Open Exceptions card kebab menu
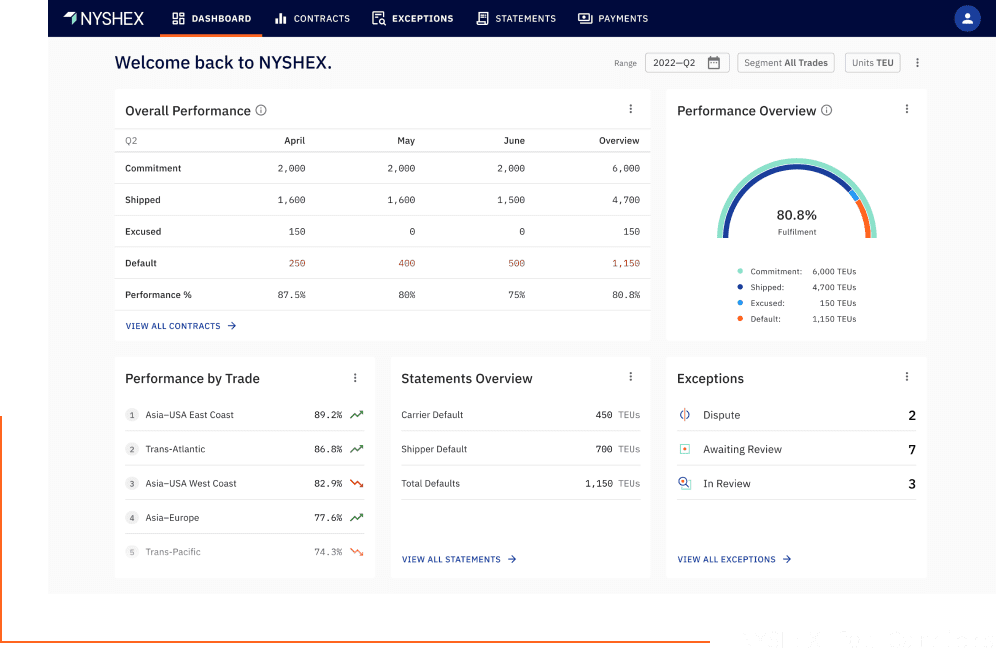Viewport: 996px width, 656px height. click(906, 377)
